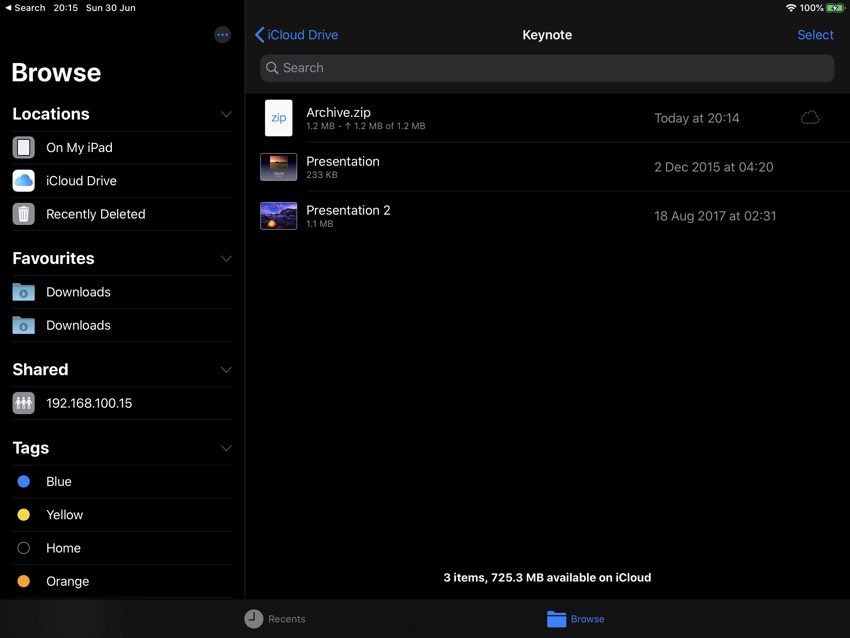Click the 'Today at 20:14' date
The image size is (850, 638).
[x=697, y=118]
